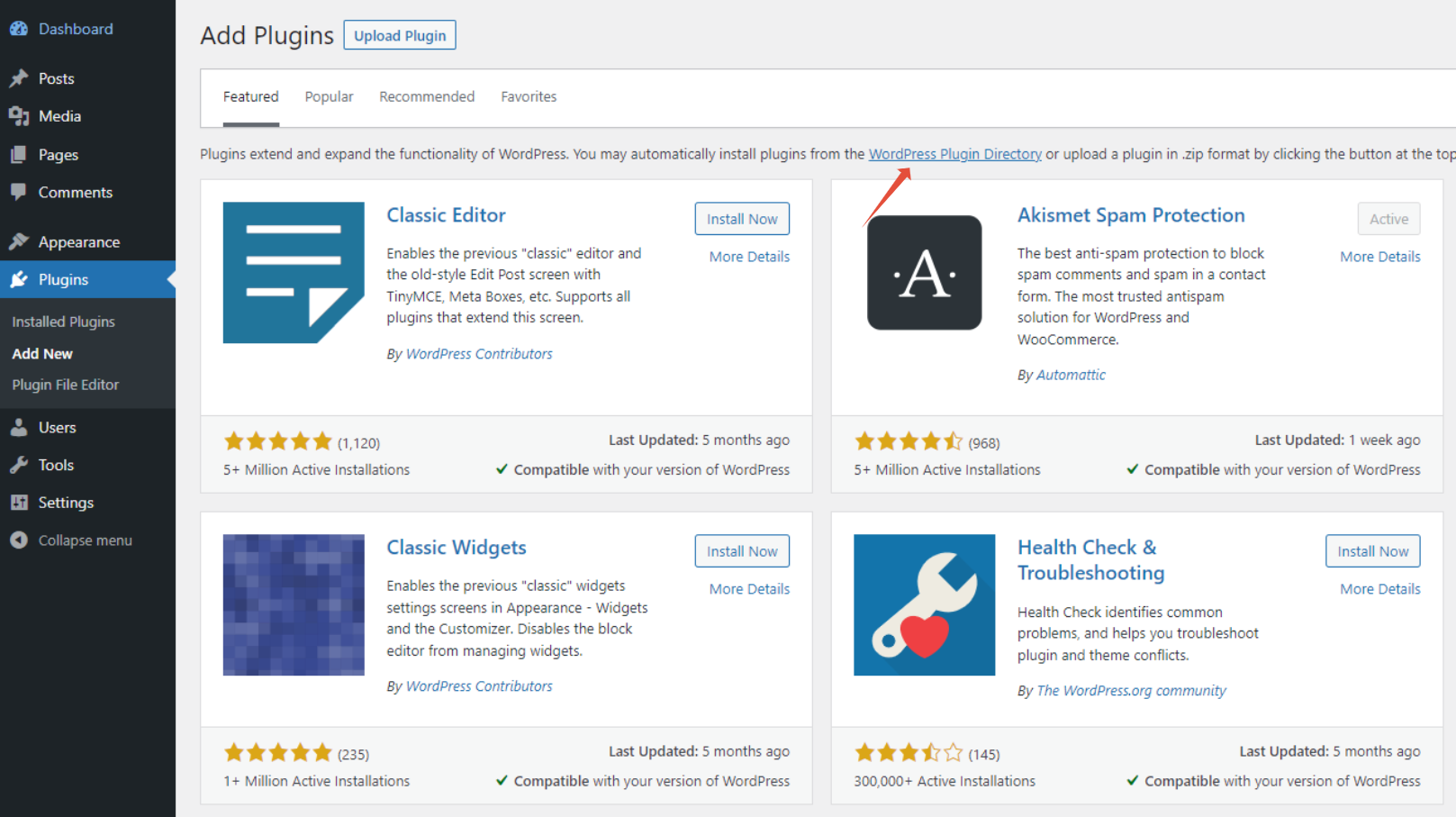Switch to the Featured tab
This screenshot has height=817, width=1456.
pyautogui.click(x=251, y=96)
